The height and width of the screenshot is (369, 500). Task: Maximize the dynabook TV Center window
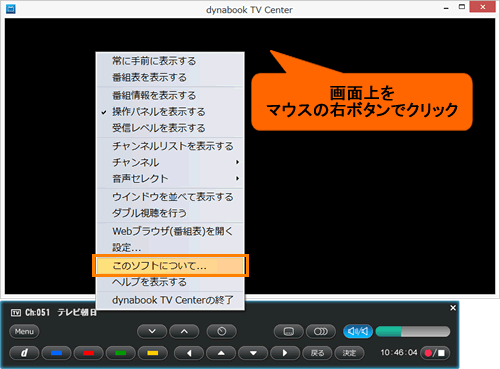[462, 7]
